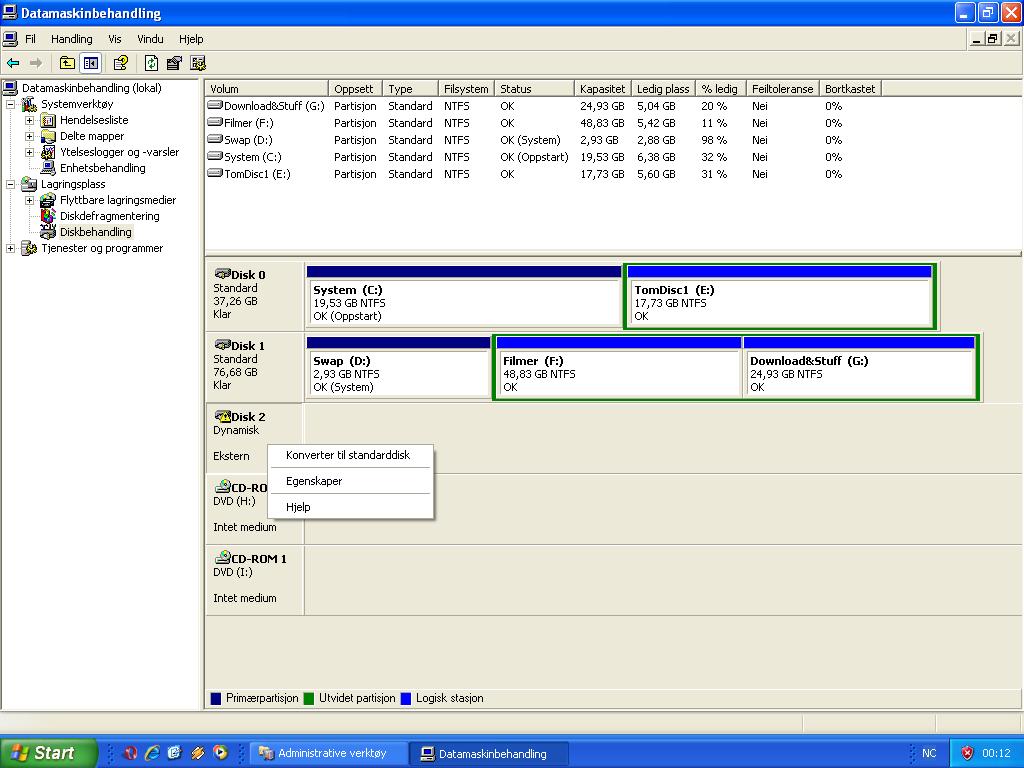
Task: Open the Handling menu
Action: [x=71, y=39]
